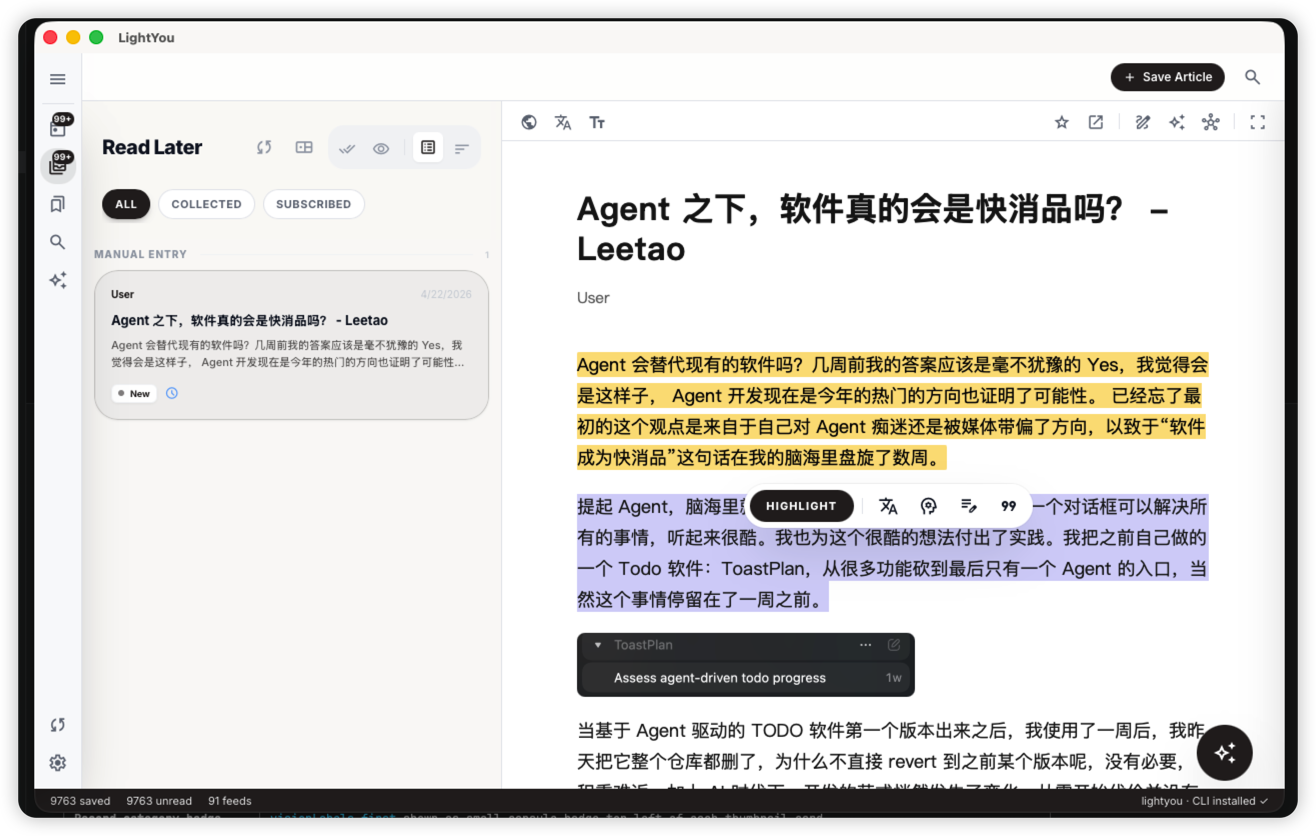Open the annotate pen tool

(1142, 122)
